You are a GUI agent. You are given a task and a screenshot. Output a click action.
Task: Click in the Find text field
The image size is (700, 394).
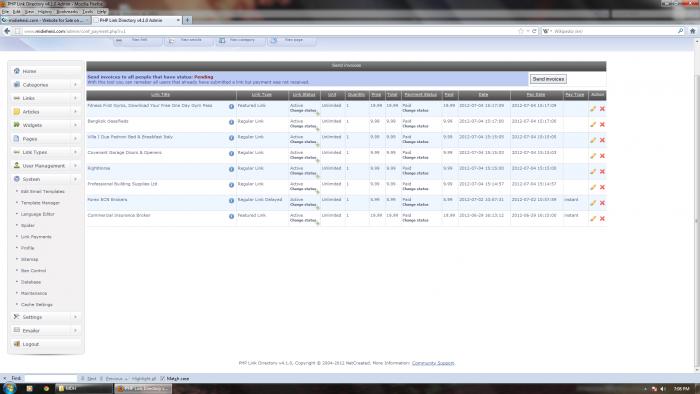click(x=50, y=378)
